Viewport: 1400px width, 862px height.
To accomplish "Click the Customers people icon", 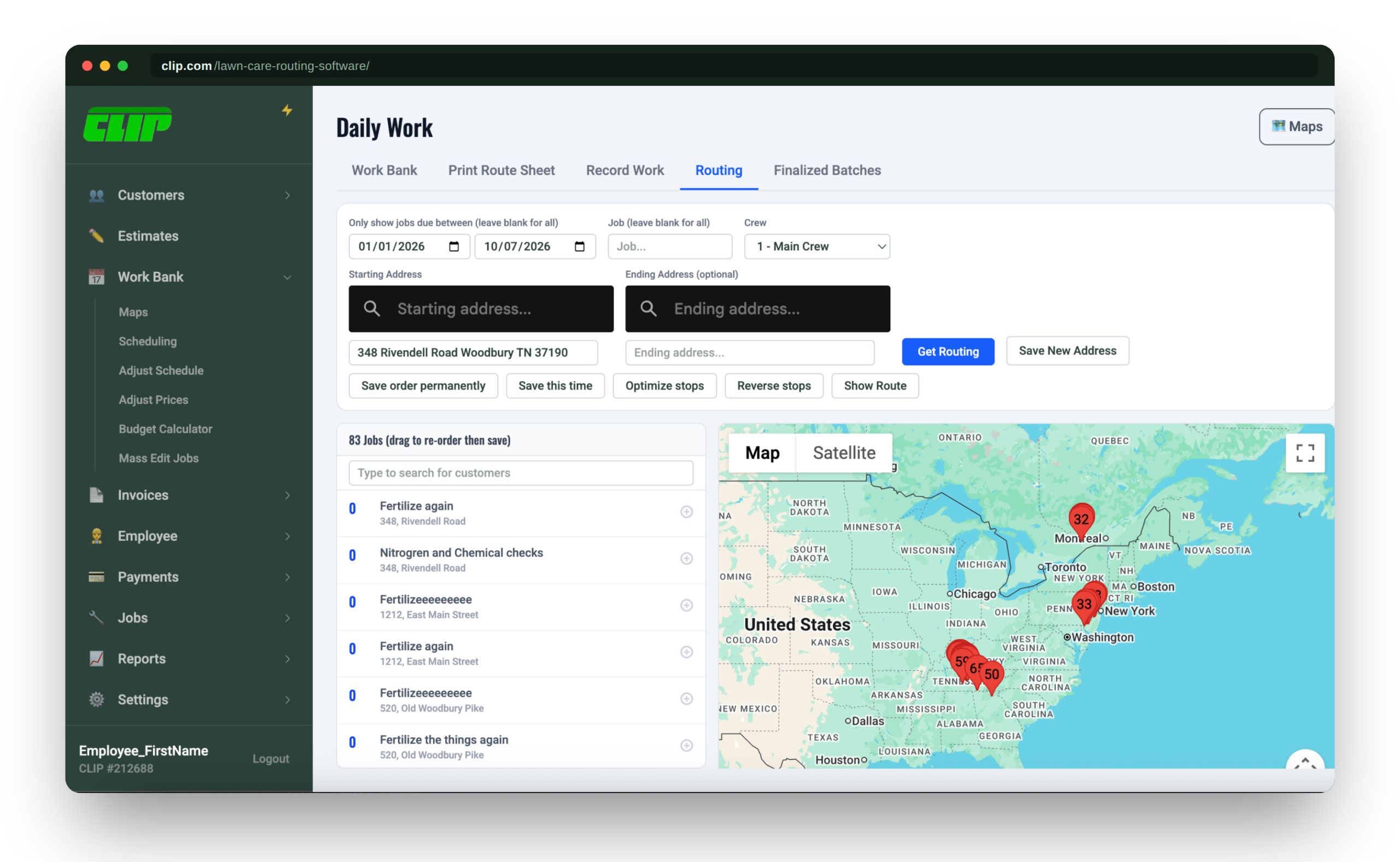I will [x=96, y=196].
